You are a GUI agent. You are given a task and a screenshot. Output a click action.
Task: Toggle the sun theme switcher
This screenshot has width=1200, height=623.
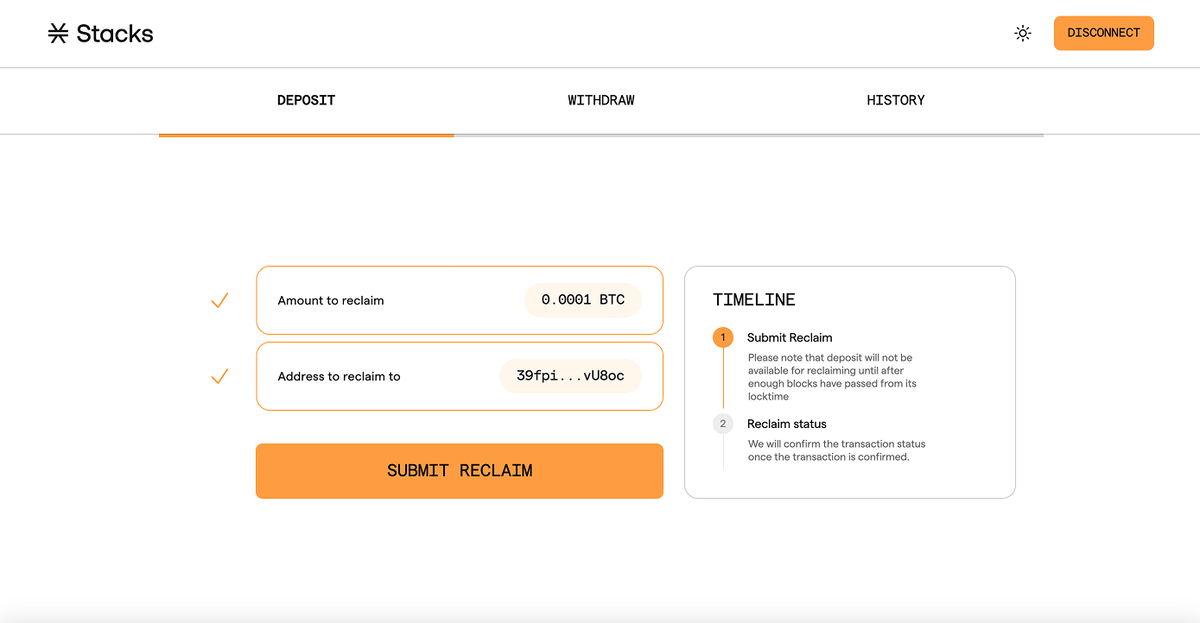click(x=1022, y=33)
